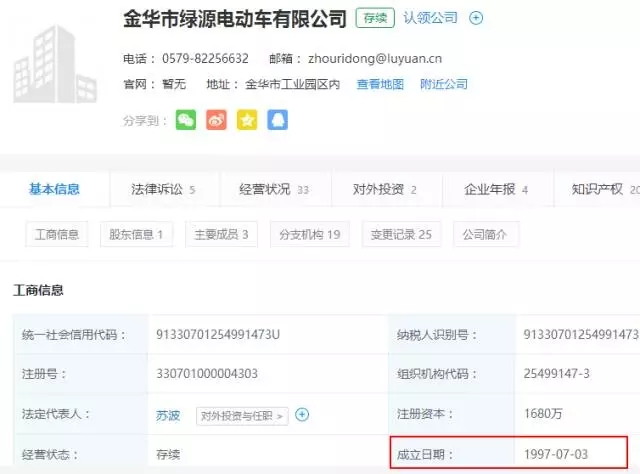Viewport: 640px width, 474px height.
Task: Select 工商信息 sub-section button
Action: [57, 234]
